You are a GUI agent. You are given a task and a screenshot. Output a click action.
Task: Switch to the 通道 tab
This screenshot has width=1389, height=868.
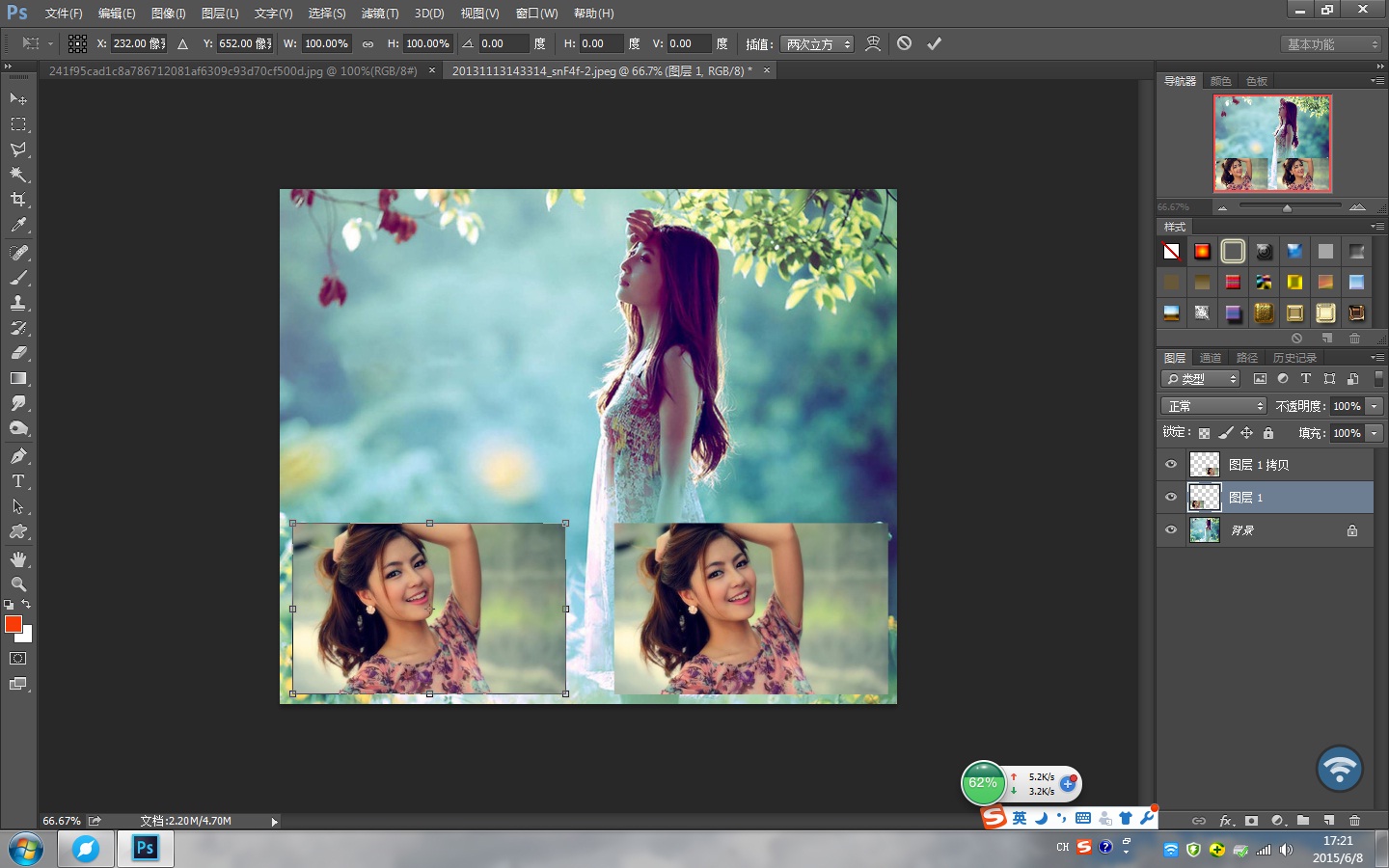click(1211, 358)
